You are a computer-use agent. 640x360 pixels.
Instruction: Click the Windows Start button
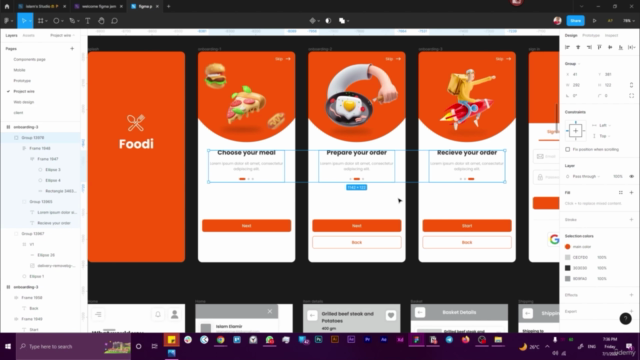coord(8,346)
